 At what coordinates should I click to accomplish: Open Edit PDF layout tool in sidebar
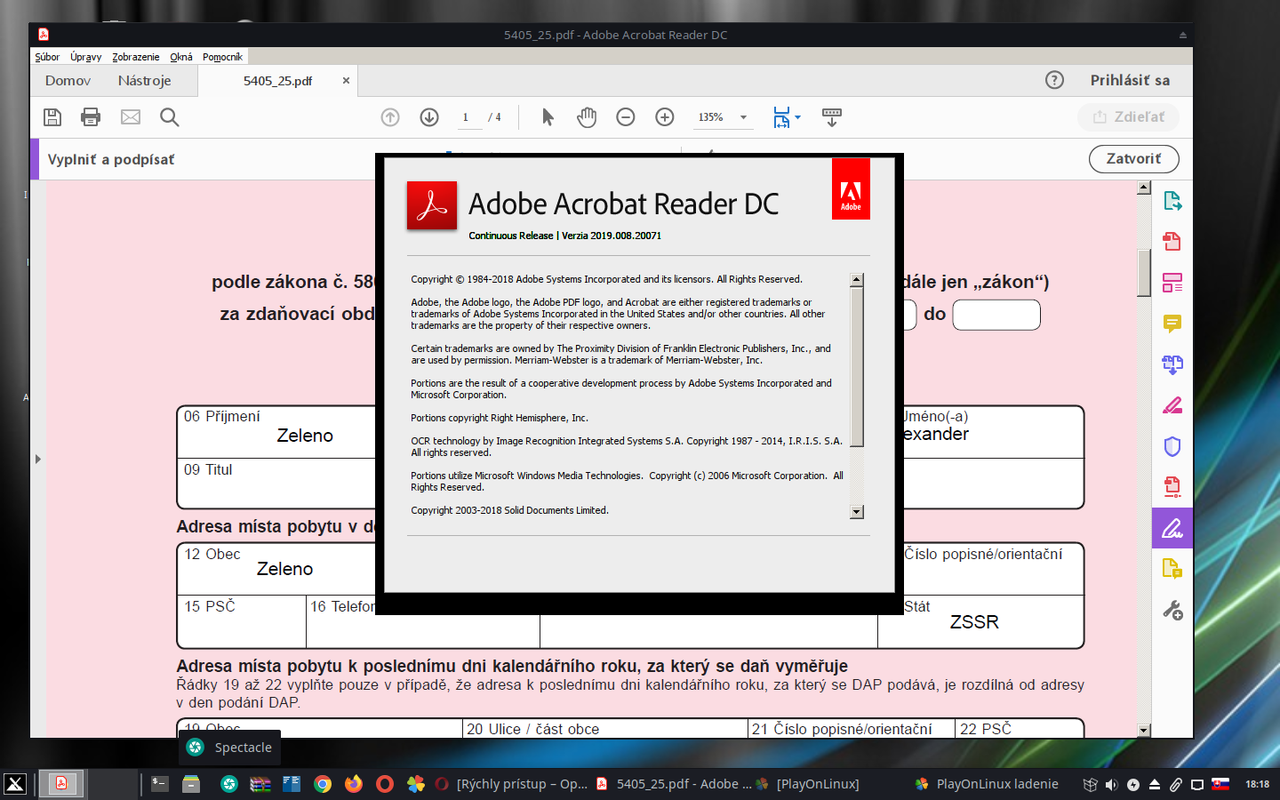click(1172, 283)
